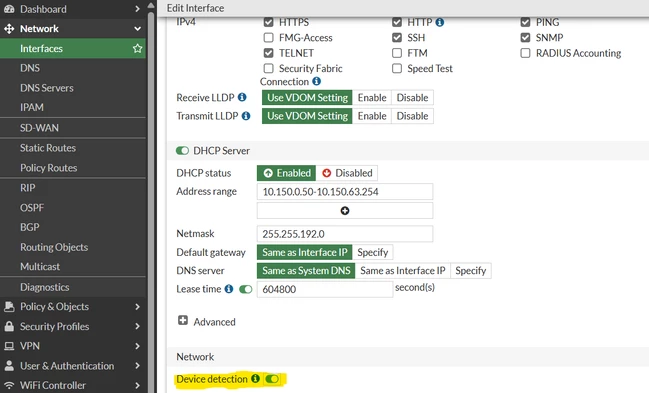Image resolution: width=649 pixels, height=393 pixels.
Task: Uncheck the HTTP access checkbox
Action: 397,22
